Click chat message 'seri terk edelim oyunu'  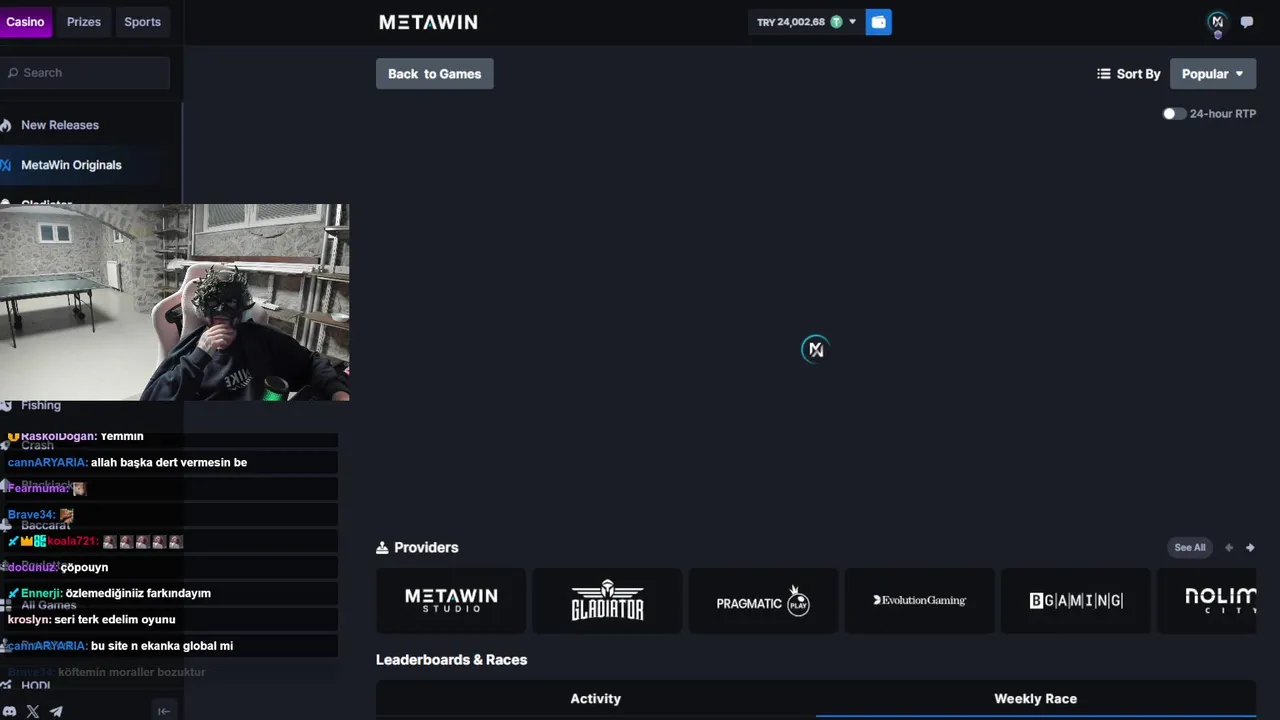pos(115,620)
